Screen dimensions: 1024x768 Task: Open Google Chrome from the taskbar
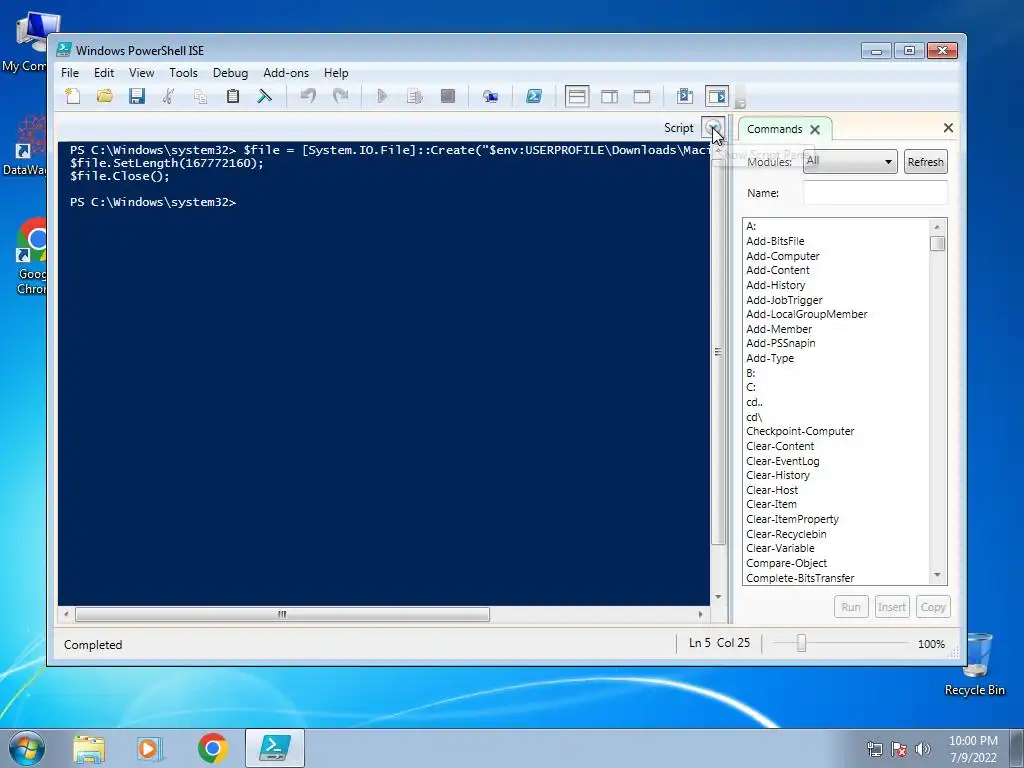(212, 748)
